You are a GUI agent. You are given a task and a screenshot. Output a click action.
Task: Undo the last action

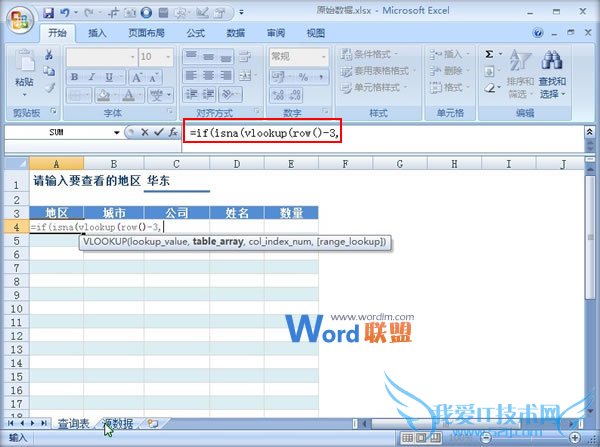click(x=65, y=13)
